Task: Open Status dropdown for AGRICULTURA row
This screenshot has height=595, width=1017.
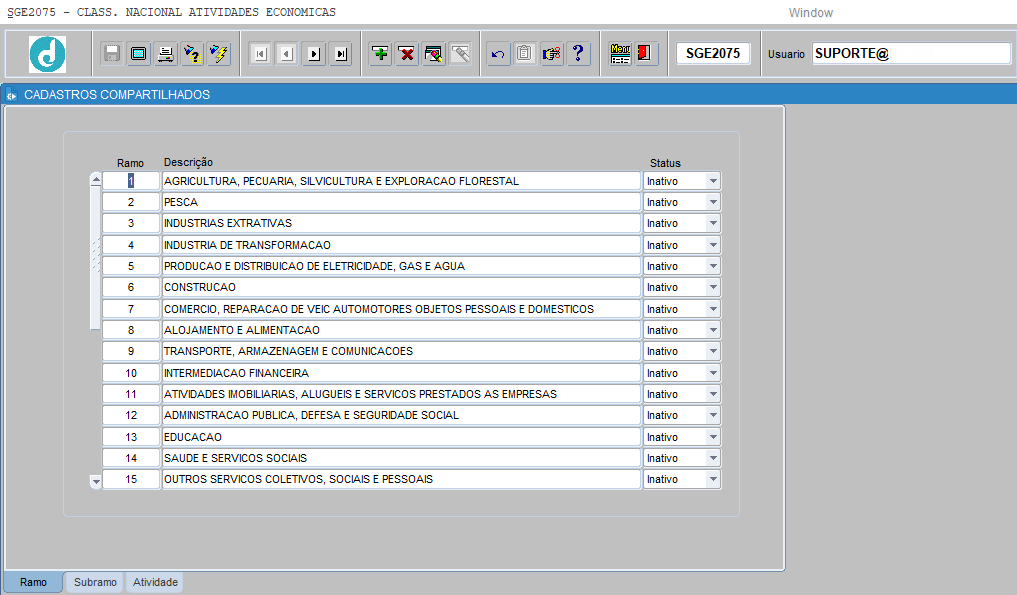Action: pyautogui.click(x=713, y=181)
